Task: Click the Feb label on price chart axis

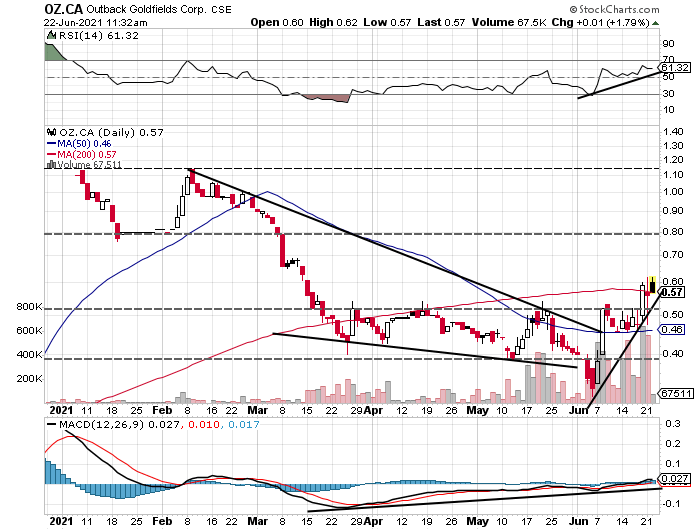Action: coord(162,410)
